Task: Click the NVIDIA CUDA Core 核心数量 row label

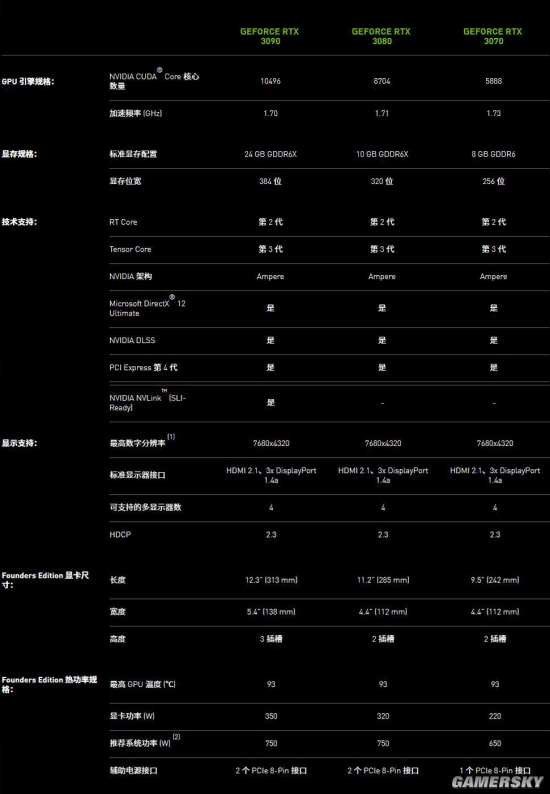Action: (x=154, y=80)
